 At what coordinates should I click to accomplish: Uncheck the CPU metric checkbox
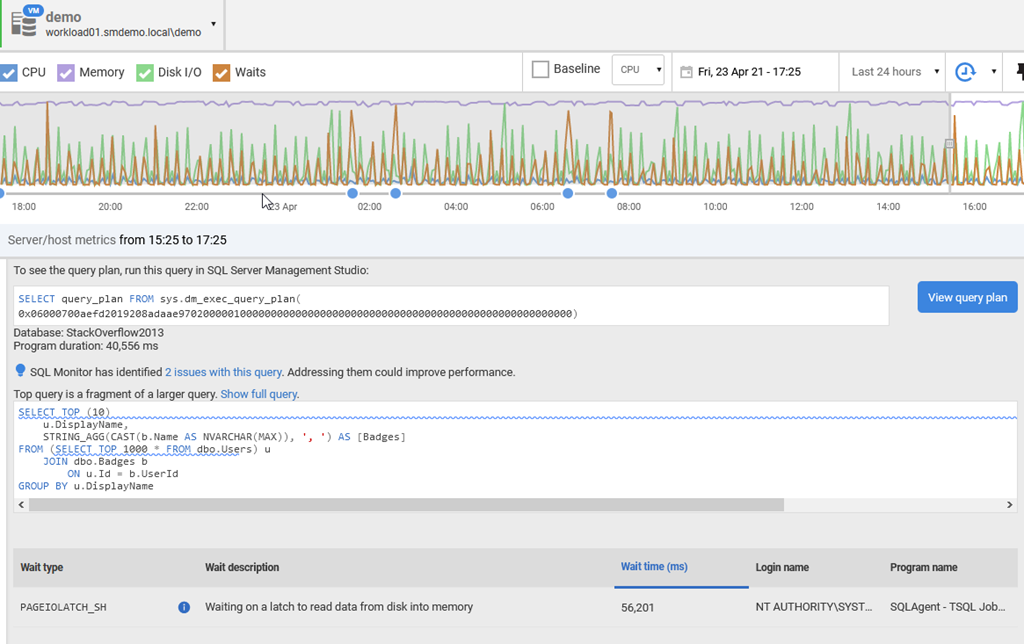[x=9, y=72]
